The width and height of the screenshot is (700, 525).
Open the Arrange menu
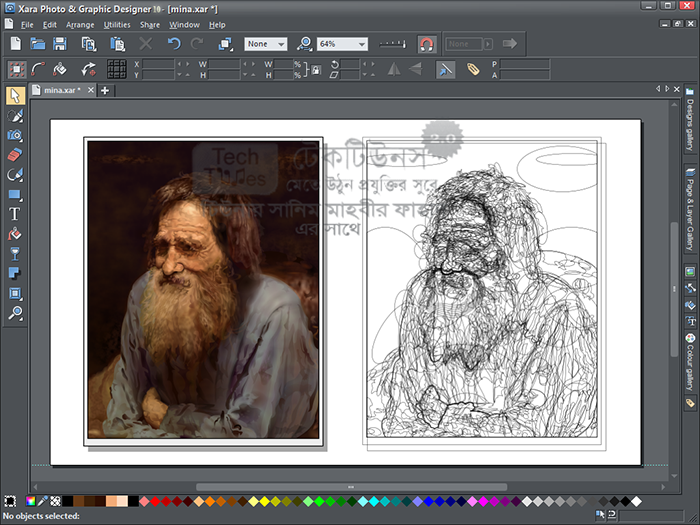80,24
